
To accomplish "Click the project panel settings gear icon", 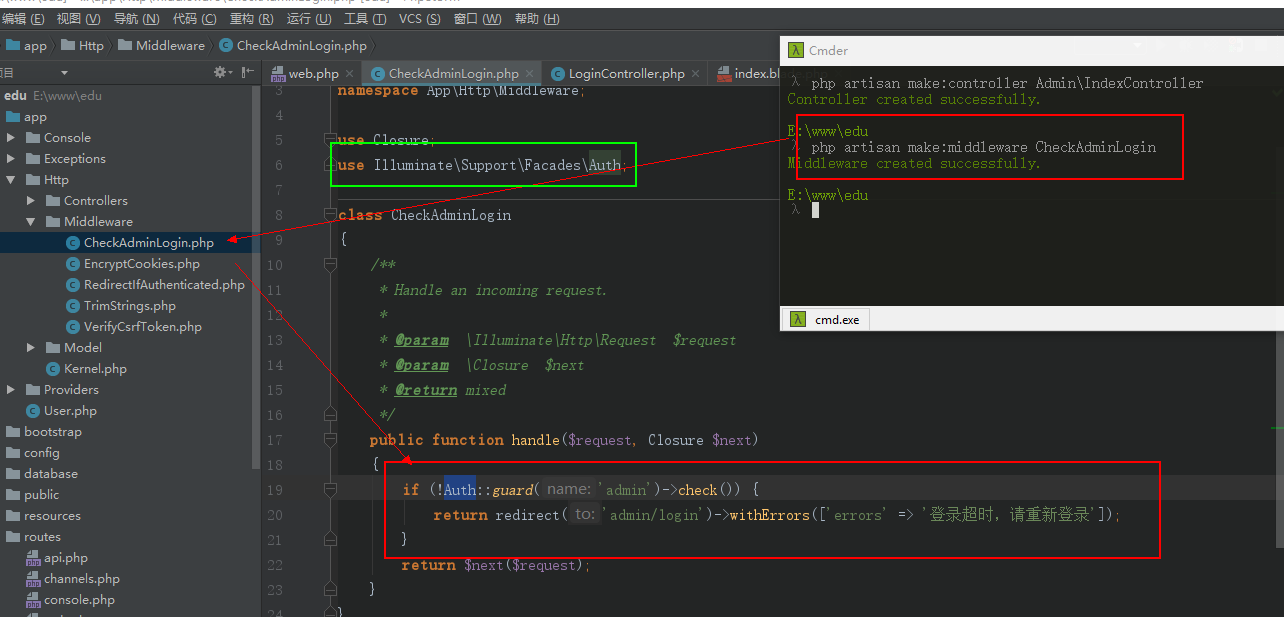I will 220,73.
